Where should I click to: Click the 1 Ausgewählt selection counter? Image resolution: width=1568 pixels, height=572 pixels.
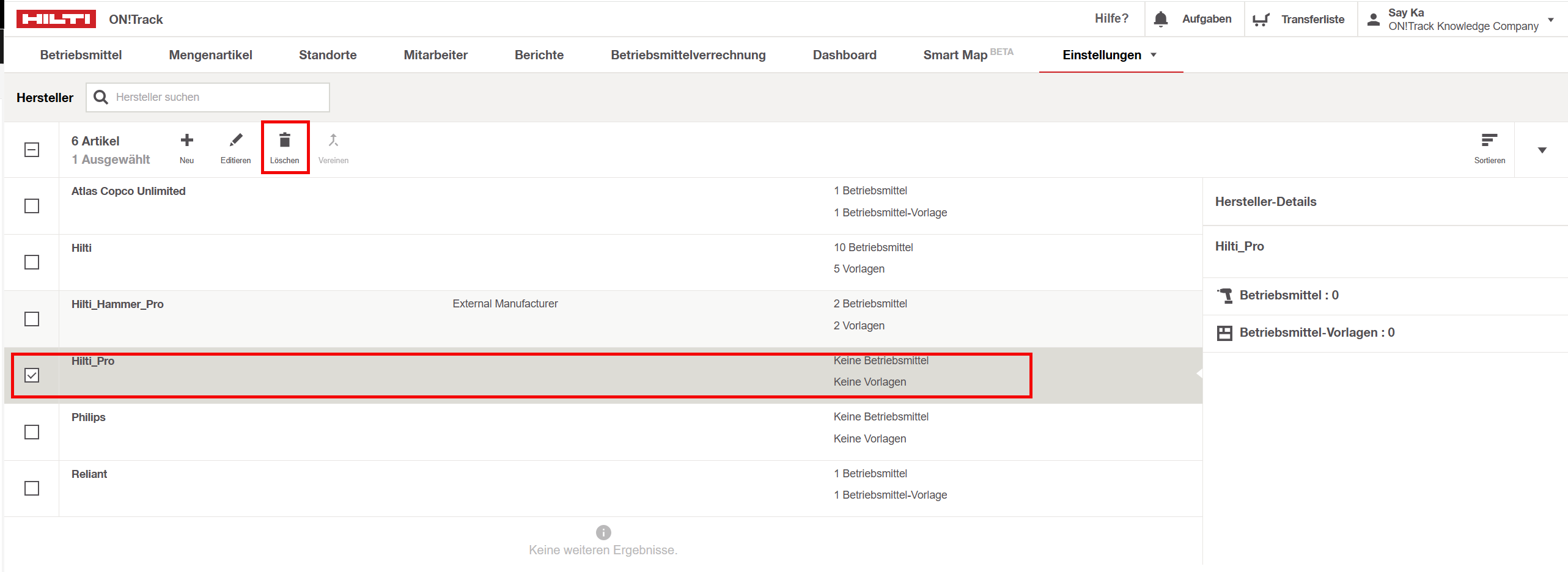[x=111, y=159]
